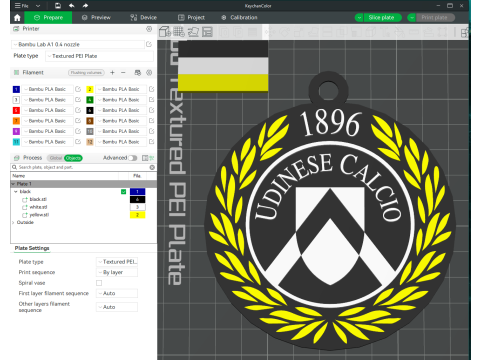Clear the object search field

click(152, 167)
